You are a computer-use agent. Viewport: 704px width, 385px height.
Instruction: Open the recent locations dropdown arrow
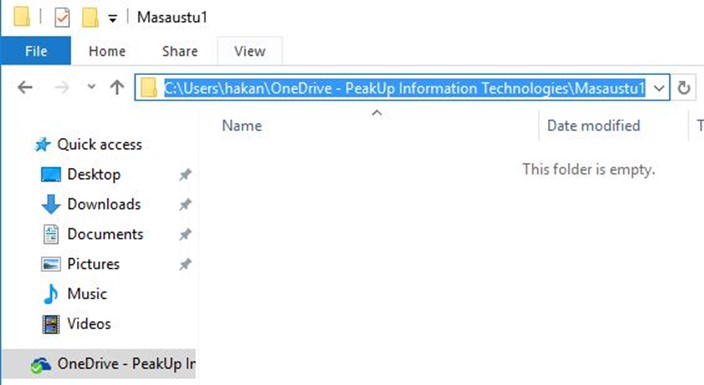click(91, 86)
